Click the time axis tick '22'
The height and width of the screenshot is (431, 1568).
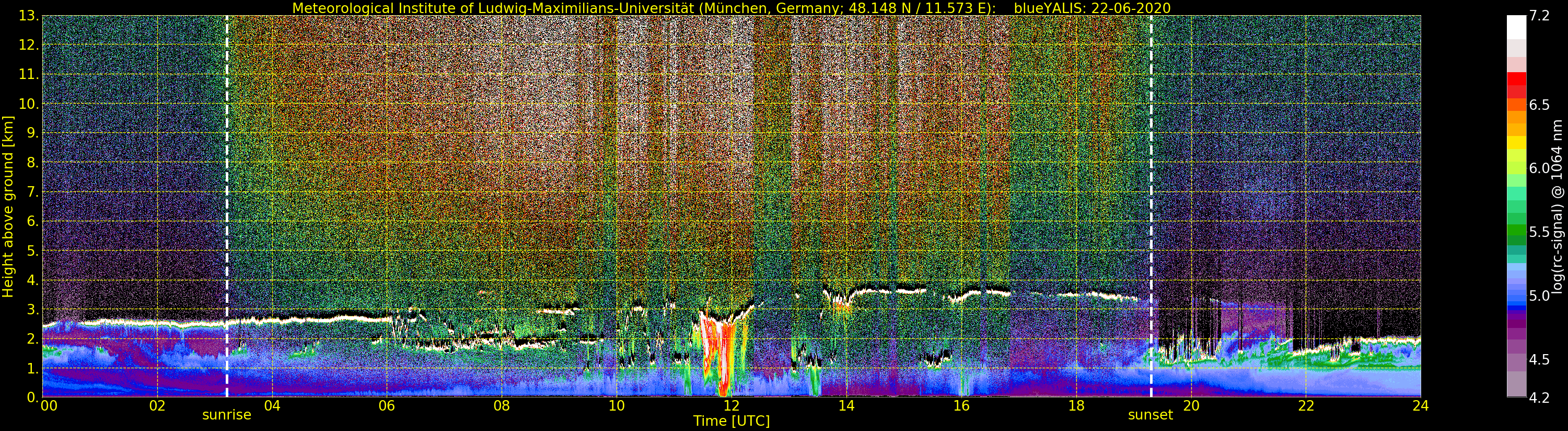[x=1306, y=405]
